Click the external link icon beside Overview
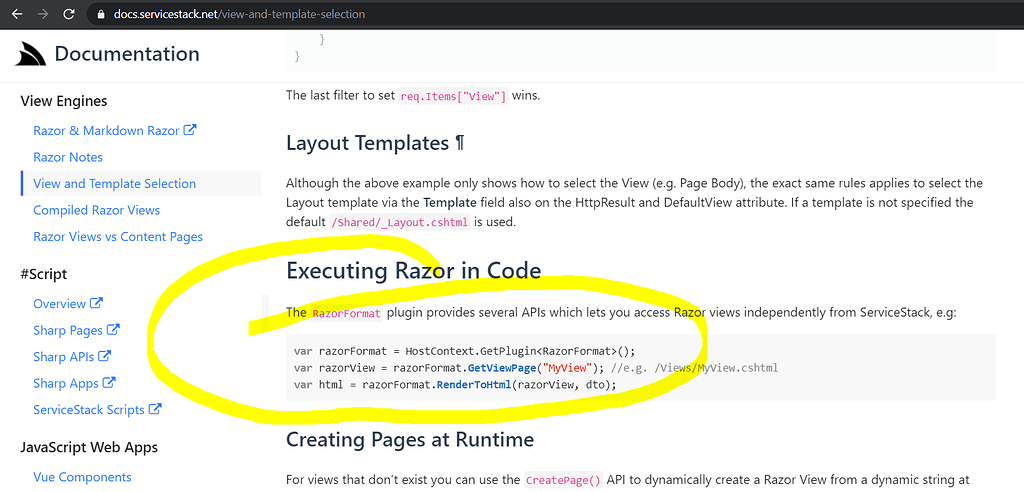This screenshot has height=492, width=1024. click(x=96, y=303)
